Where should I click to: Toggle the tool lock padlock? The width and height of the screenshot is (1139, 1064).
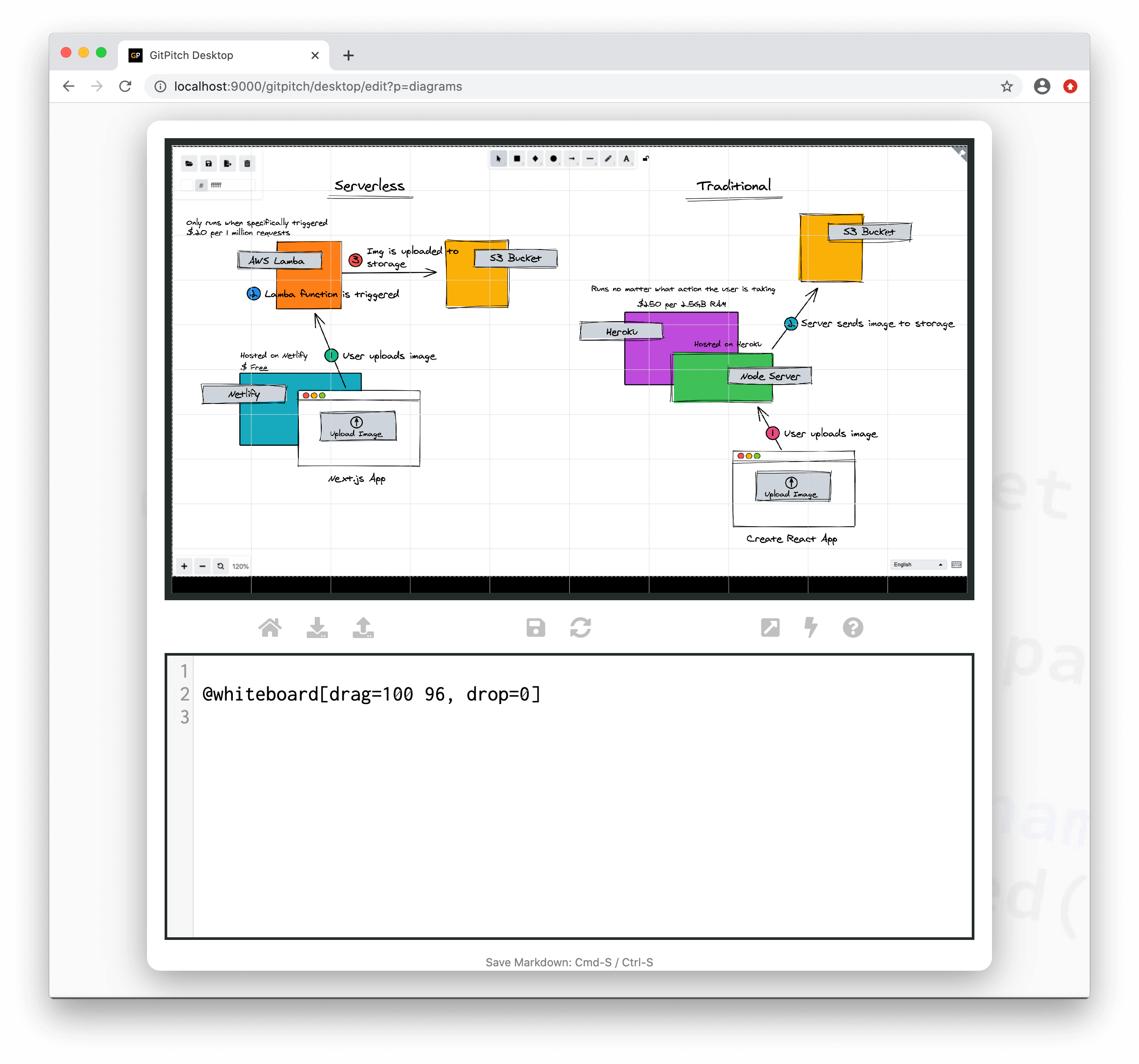tap(646, 159)
